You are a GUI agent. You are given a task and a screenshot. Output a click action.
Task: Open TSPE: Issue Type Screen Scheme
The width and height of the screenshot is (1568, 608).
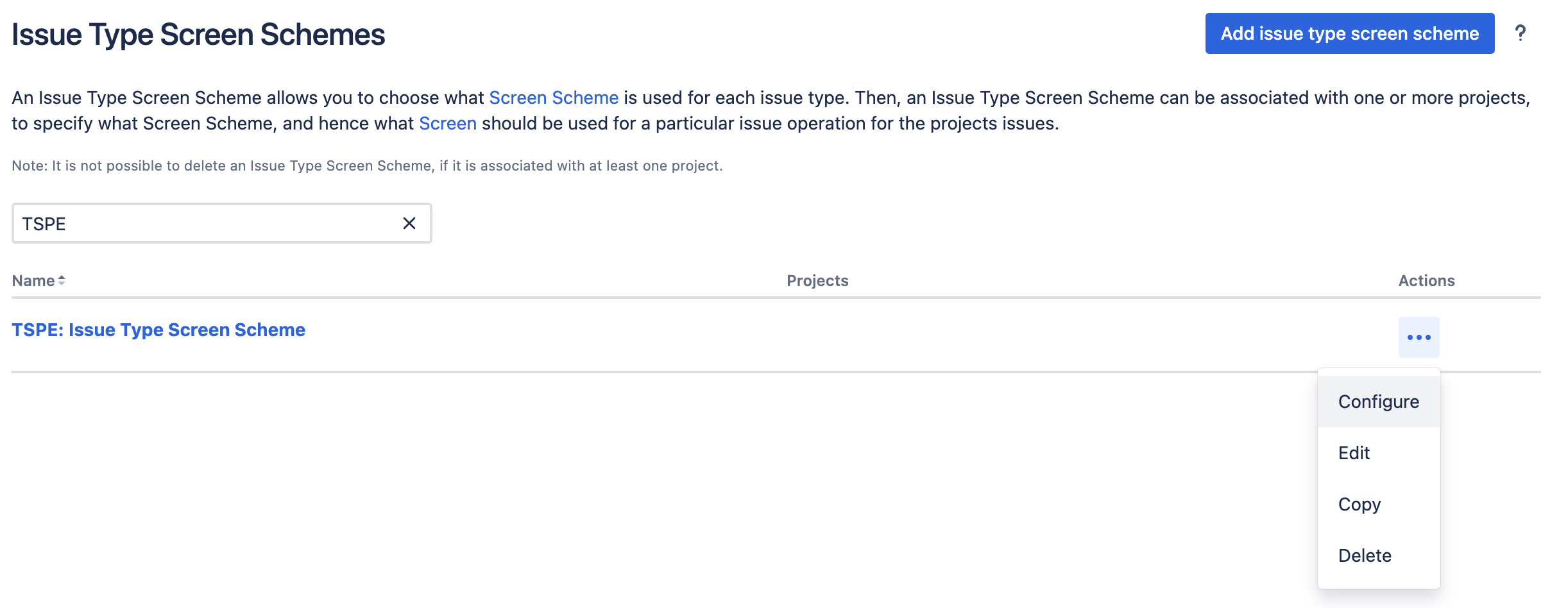(x=158, y=329)
